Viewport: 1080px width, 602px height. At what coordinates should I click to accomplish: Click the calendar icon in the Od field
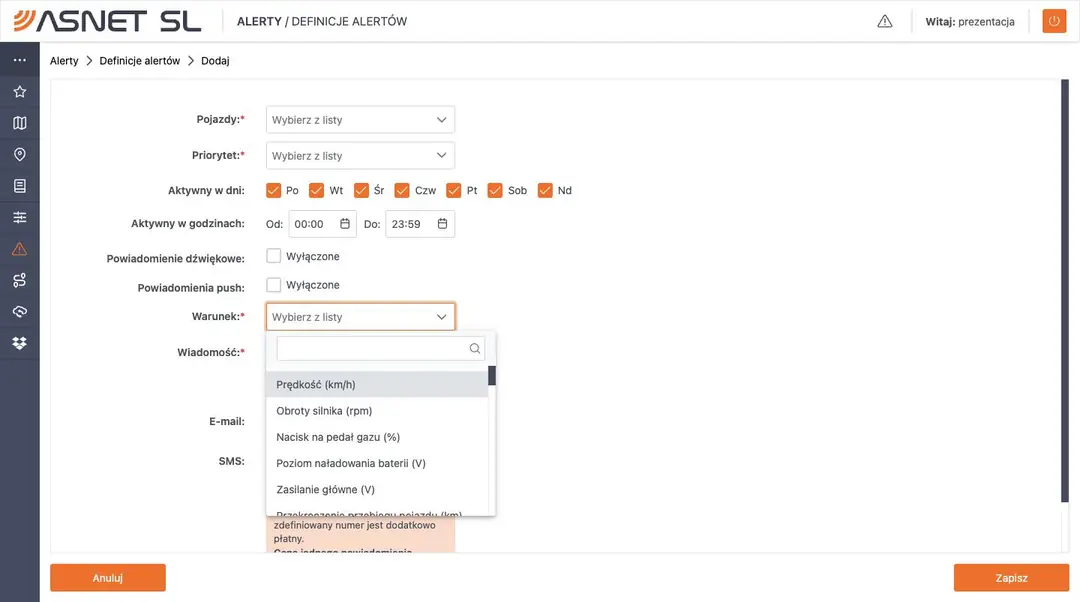pyautogui.click(x=345, y=223)
